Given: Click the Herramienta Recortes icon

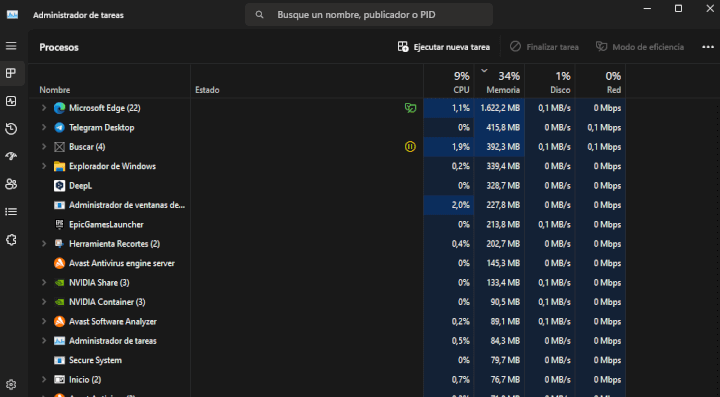Looking at the screenshot, I should point(59,244).
